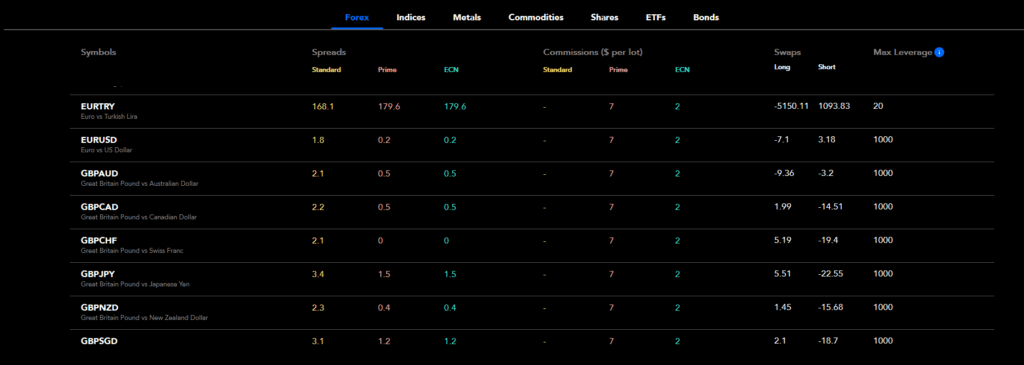1024x365 pixels.
Task: Select the GBPAUD symbol
Action: (x=99, y=173)
